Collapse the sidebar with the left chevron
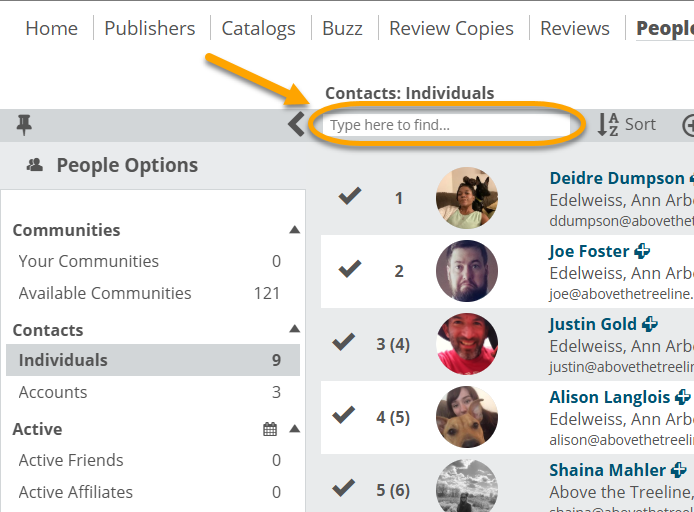 click(296, 124)
